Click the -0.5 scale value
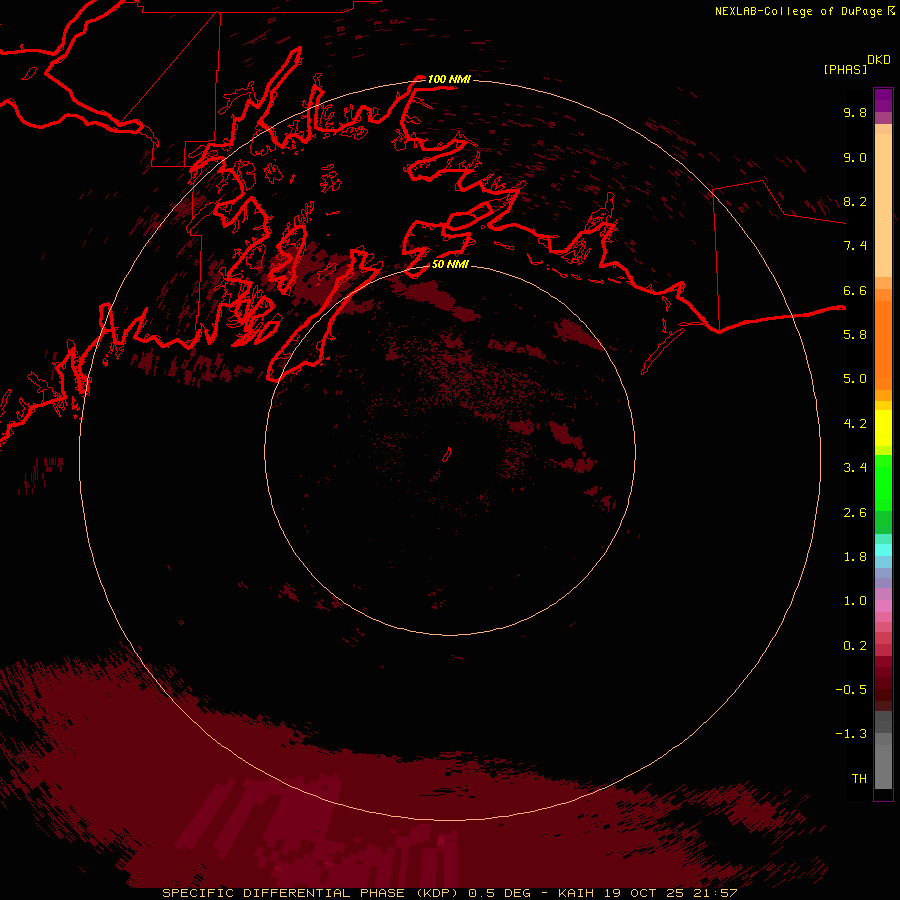The height and width of the screenshot is (900, 900). tap(851, 690)
